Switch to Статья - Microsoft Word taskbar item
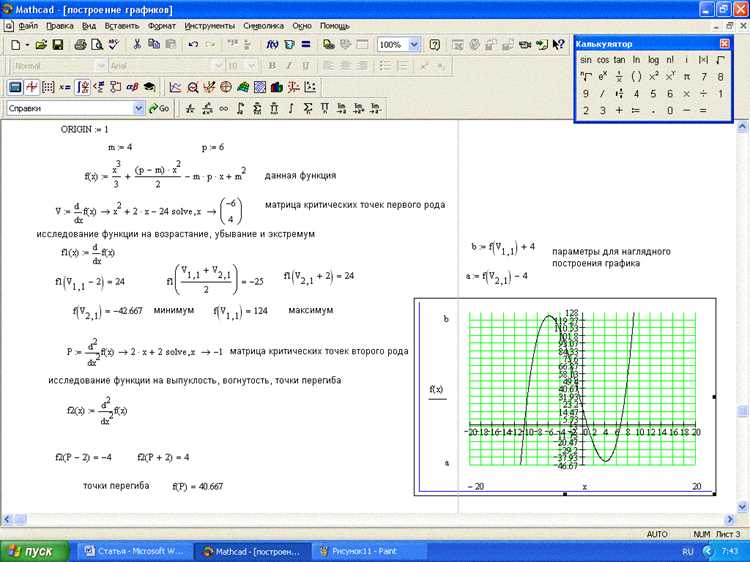 pyautogui.click(x=134, y=551)
